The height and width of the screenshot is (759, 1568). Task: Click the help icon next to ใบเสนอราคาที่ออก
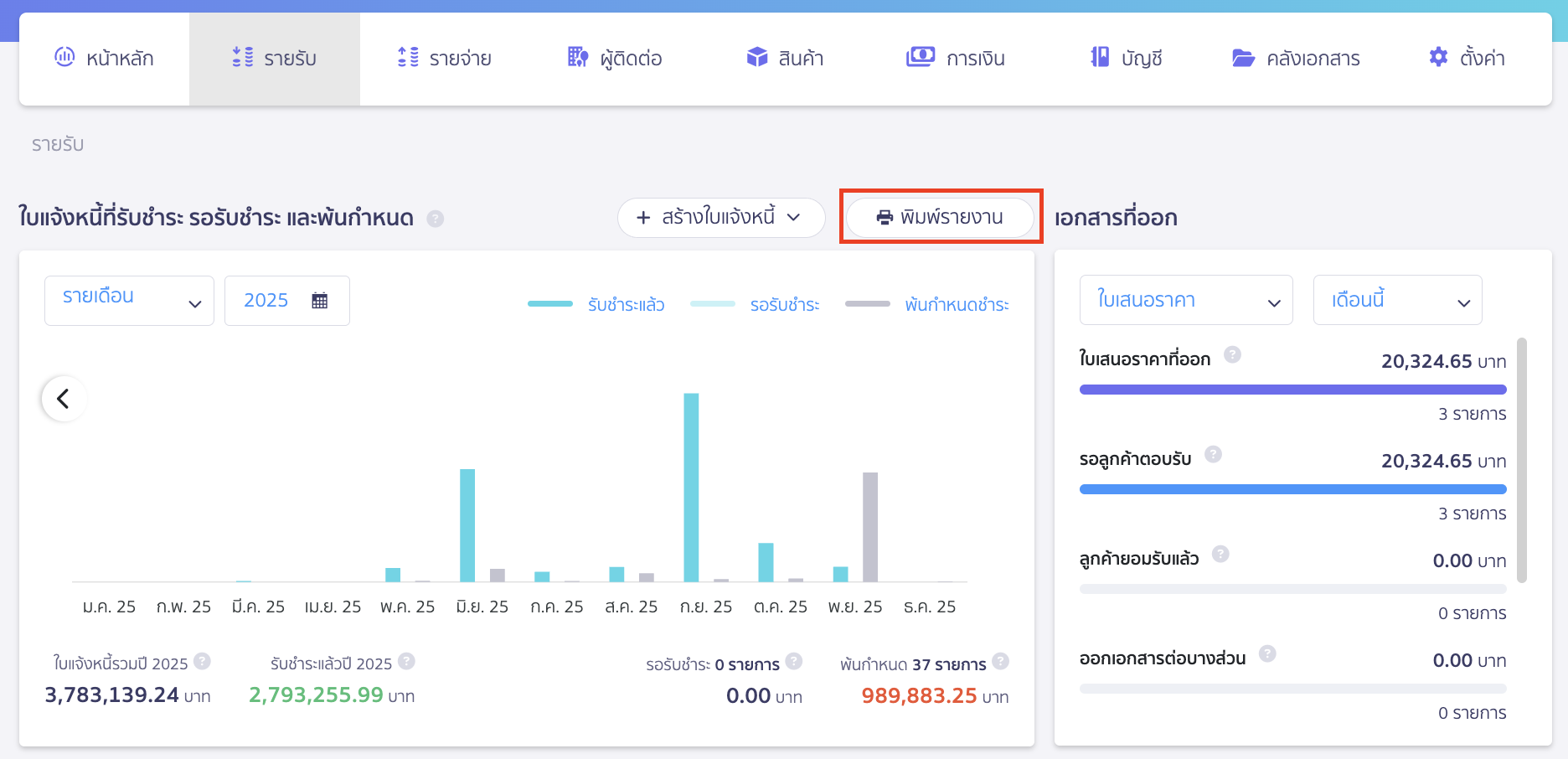point(1232,354)
